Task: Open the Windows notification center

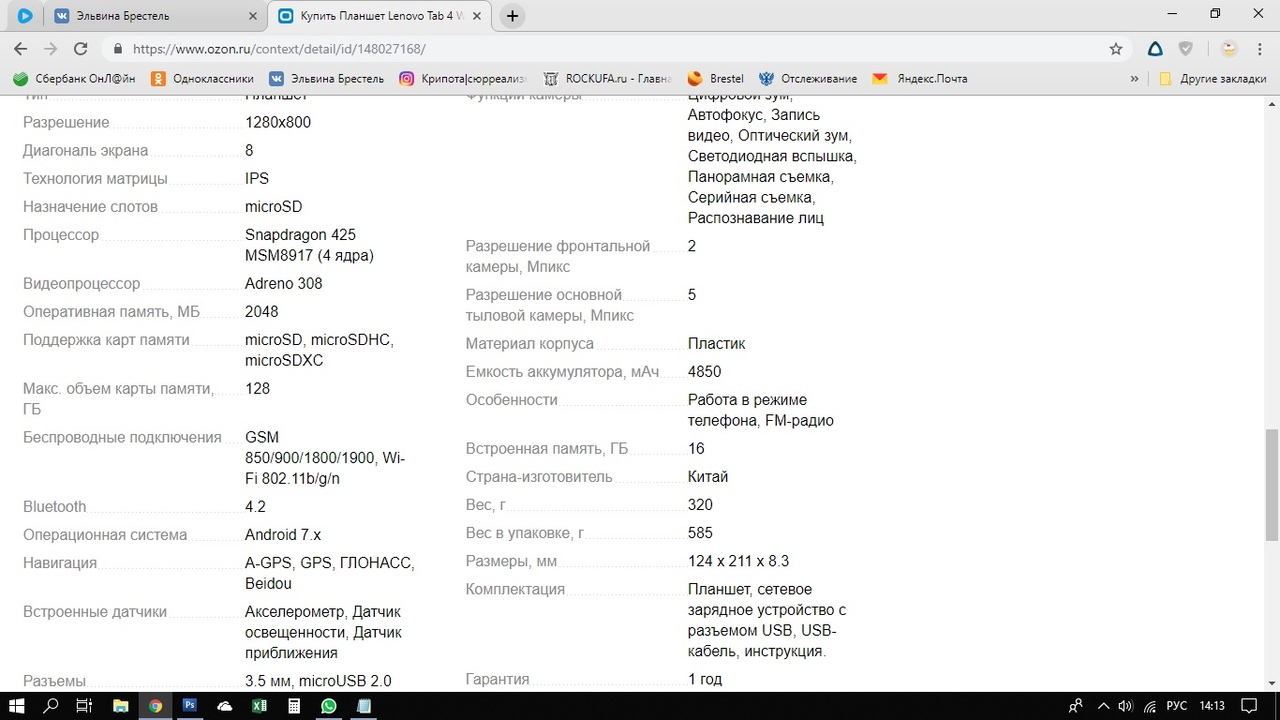Action: [1248, 706]
